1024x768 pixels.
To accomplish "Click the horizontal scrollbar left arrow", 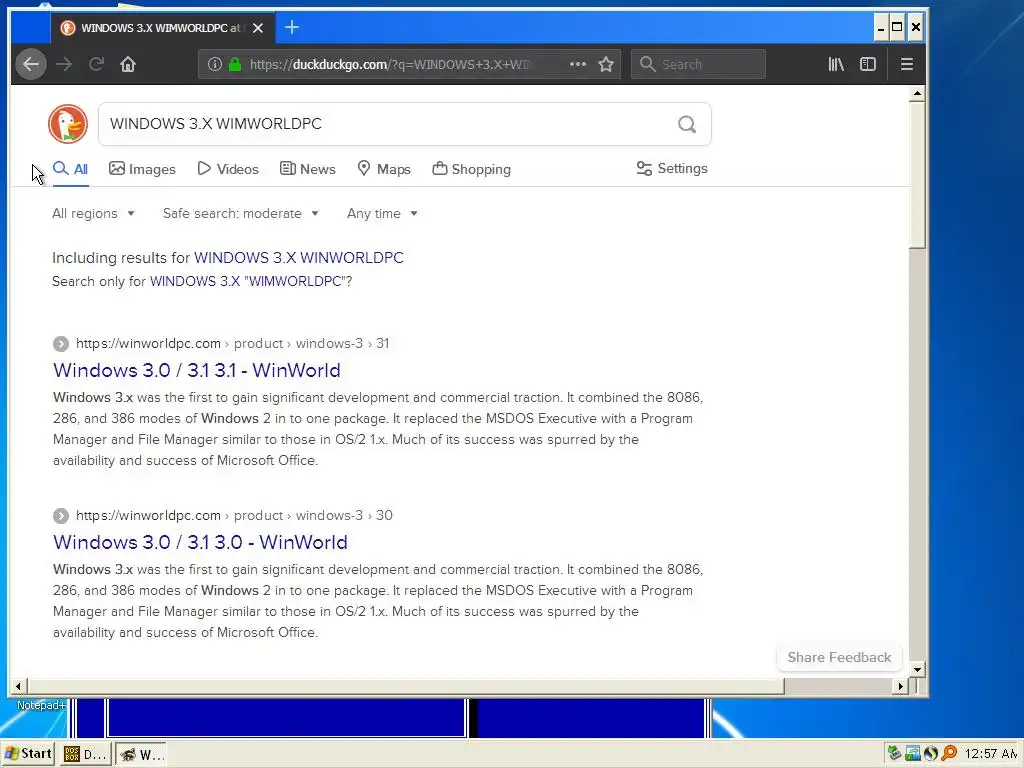I will pos(18,686).
